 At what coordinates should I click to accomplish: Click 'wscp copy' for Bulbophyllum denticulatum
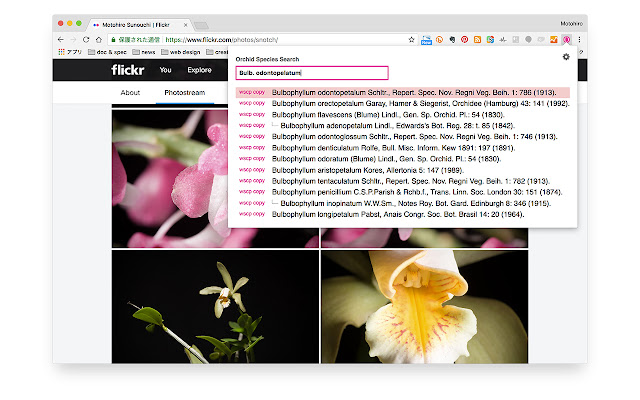click(252, 147)
